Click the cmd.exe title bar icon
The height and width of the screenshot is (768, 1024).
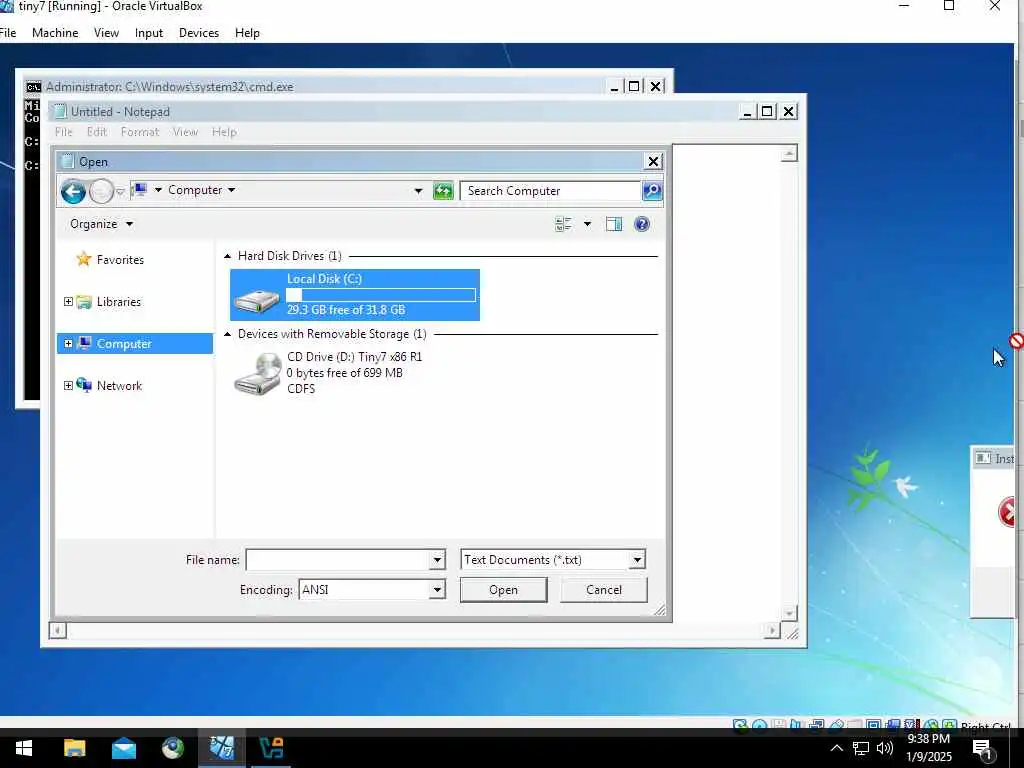click(33, 87)
